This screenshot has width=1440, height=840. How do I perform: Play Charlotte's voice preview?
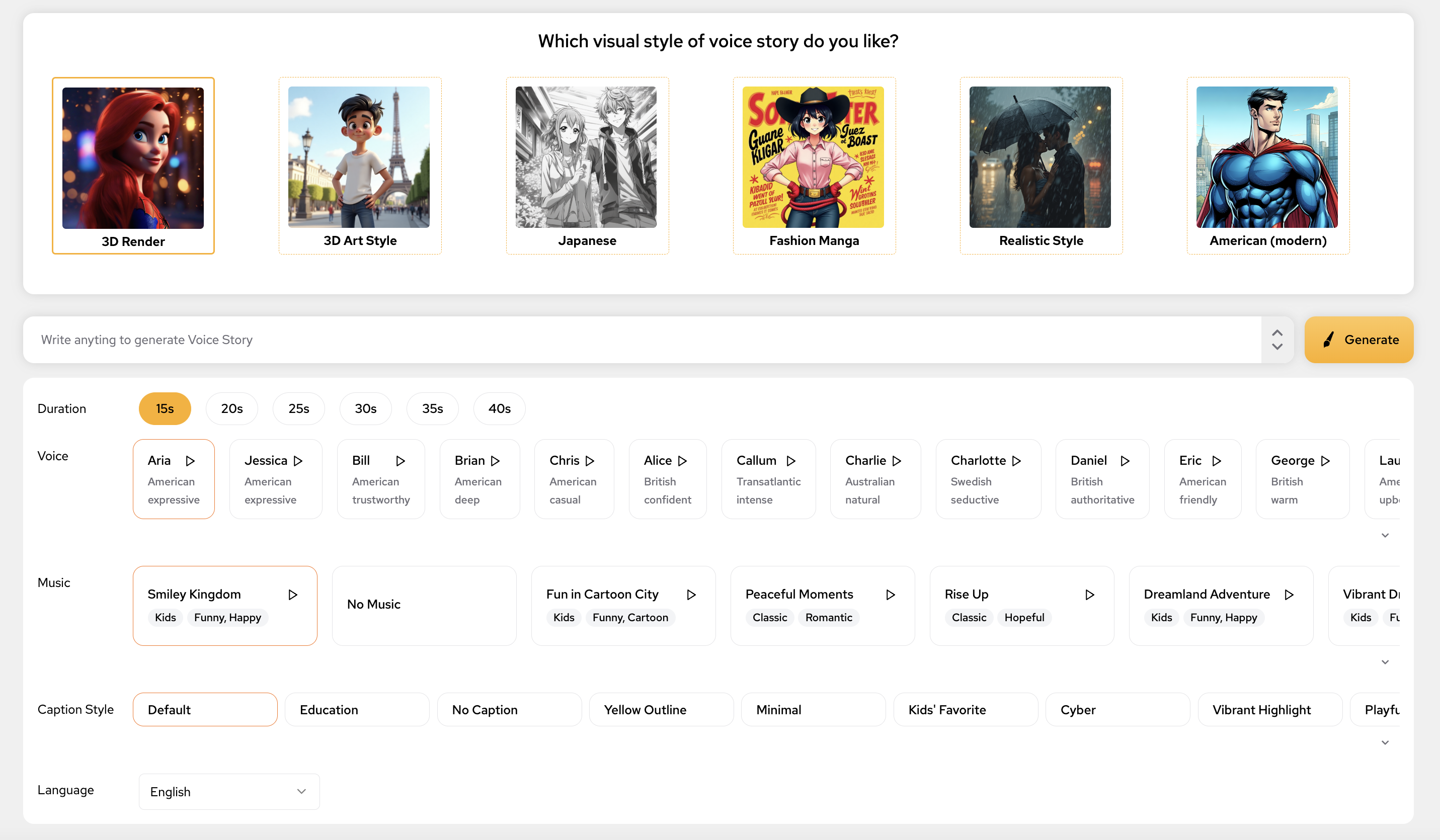(x=1016, y=461)
